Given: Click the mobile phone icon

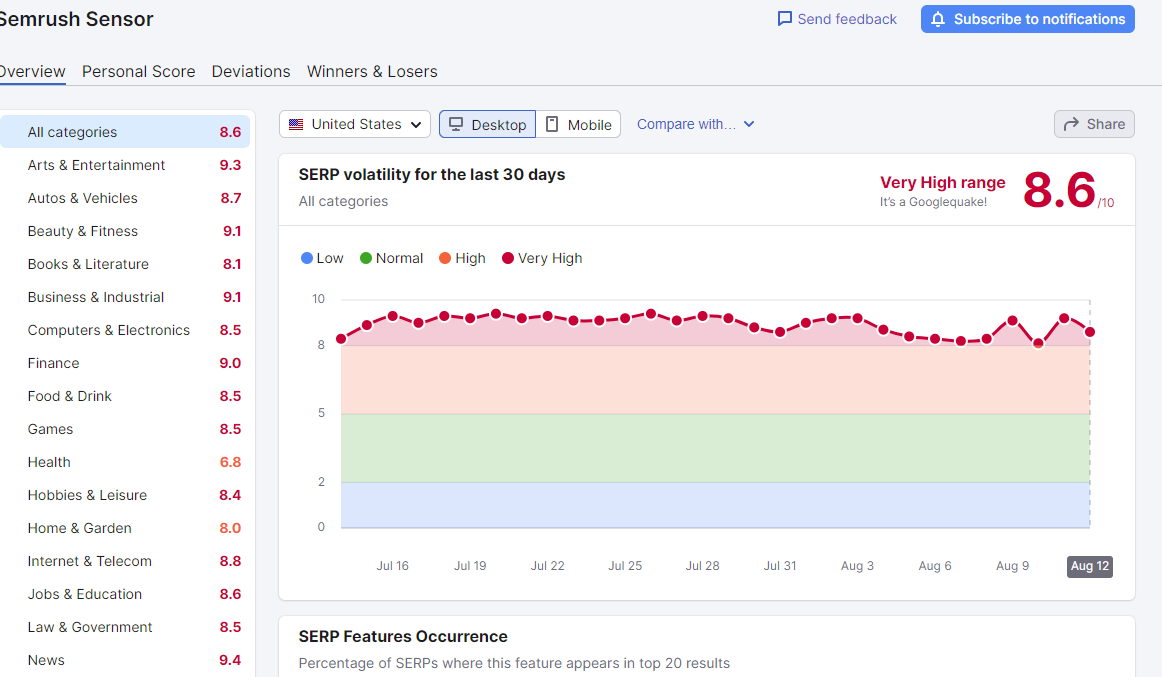Looking at the screenshot, I should click(x=552, y=124).
